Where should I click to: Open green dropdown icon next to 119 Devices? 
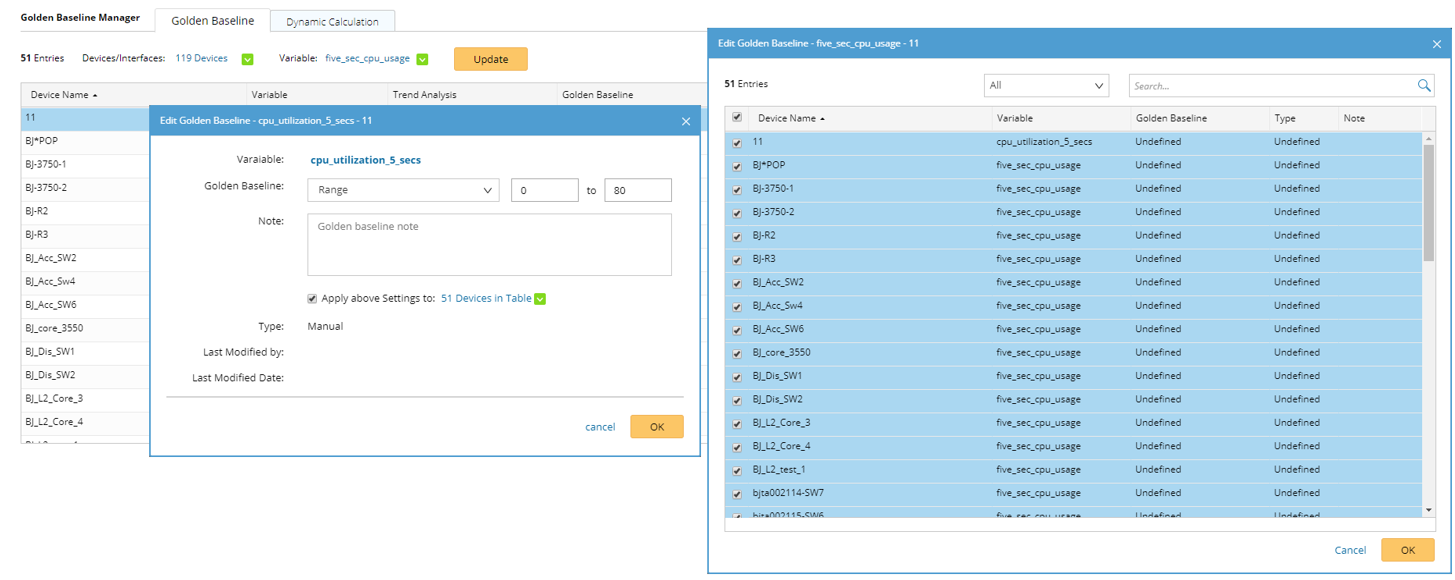(247, 59)
